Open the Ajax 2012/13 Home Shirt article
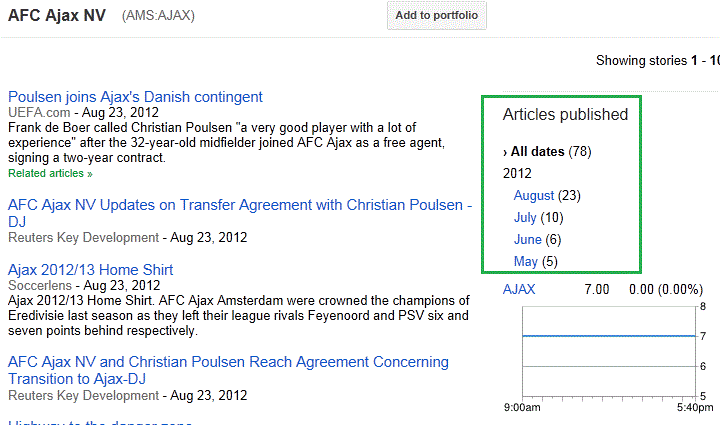The height and width of the screenshot is (425, 720). 90,270
